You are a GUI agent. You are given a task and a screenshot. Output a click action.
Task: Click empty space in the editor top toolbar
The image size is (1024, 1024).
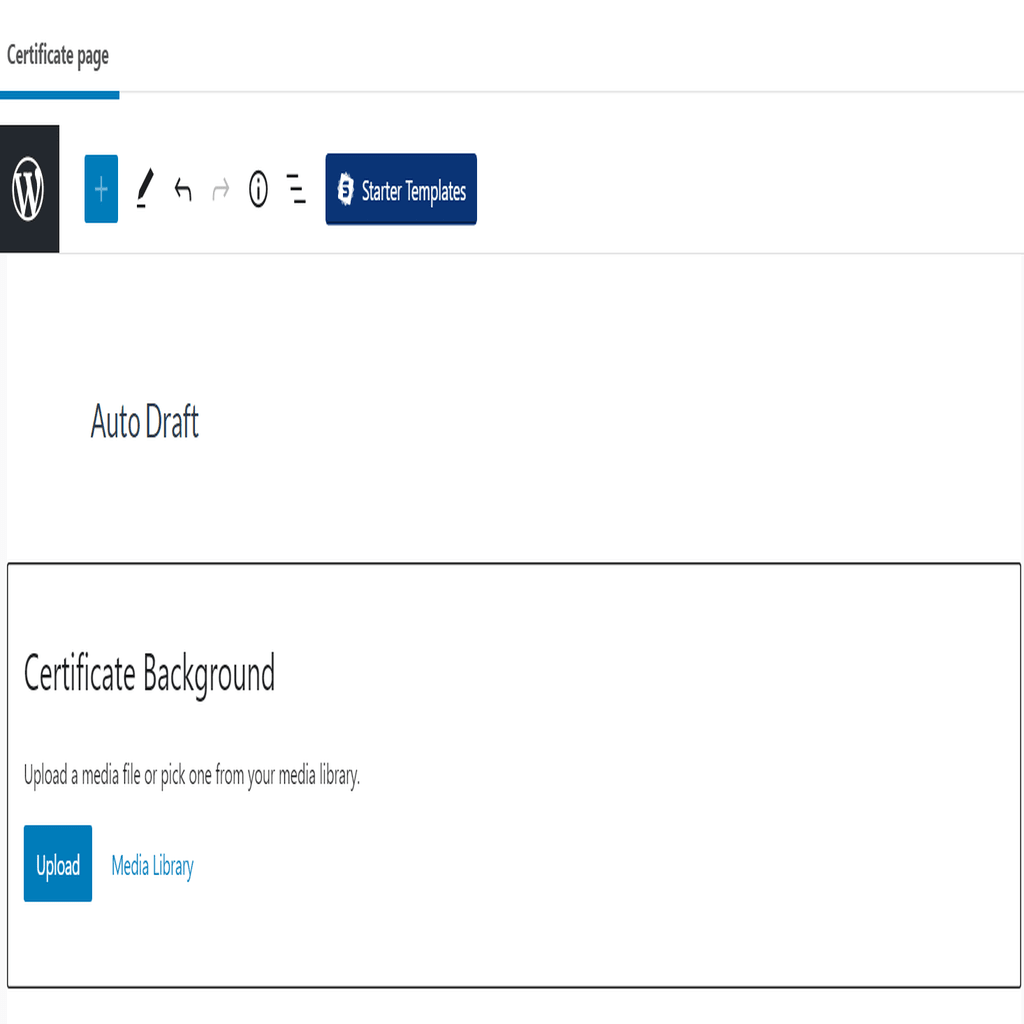pyautogui.click(x=744, y=189)
